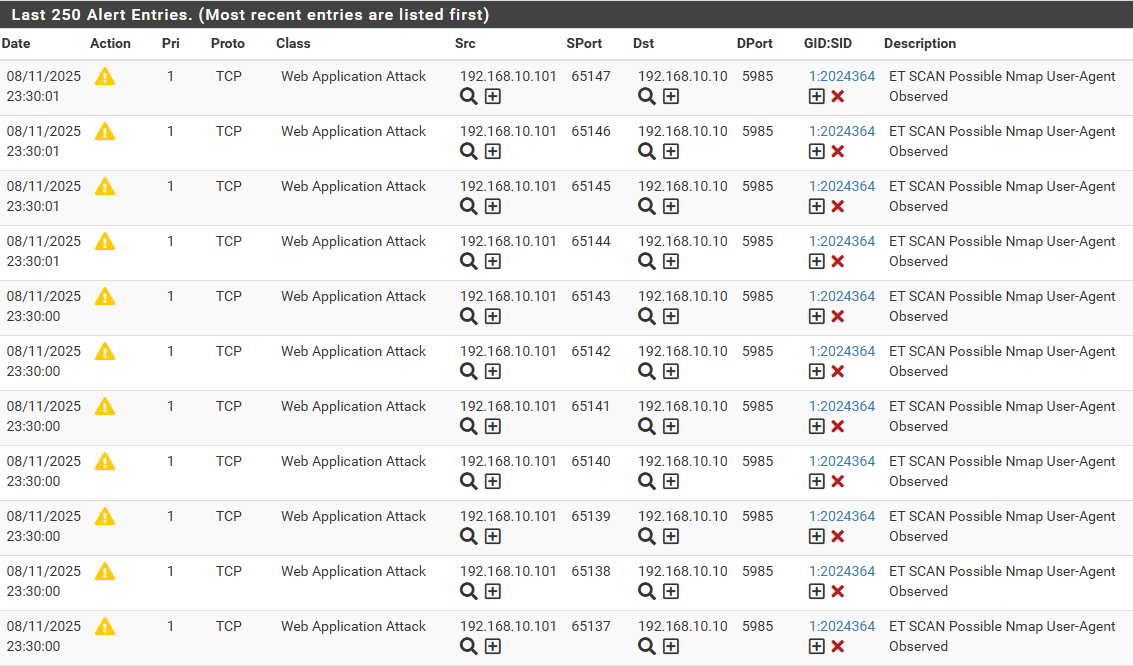The image size is (1133, 666).
Task: Click 'Web Application Attack' in SPort 65141 row
Action: tap(353, 406)
